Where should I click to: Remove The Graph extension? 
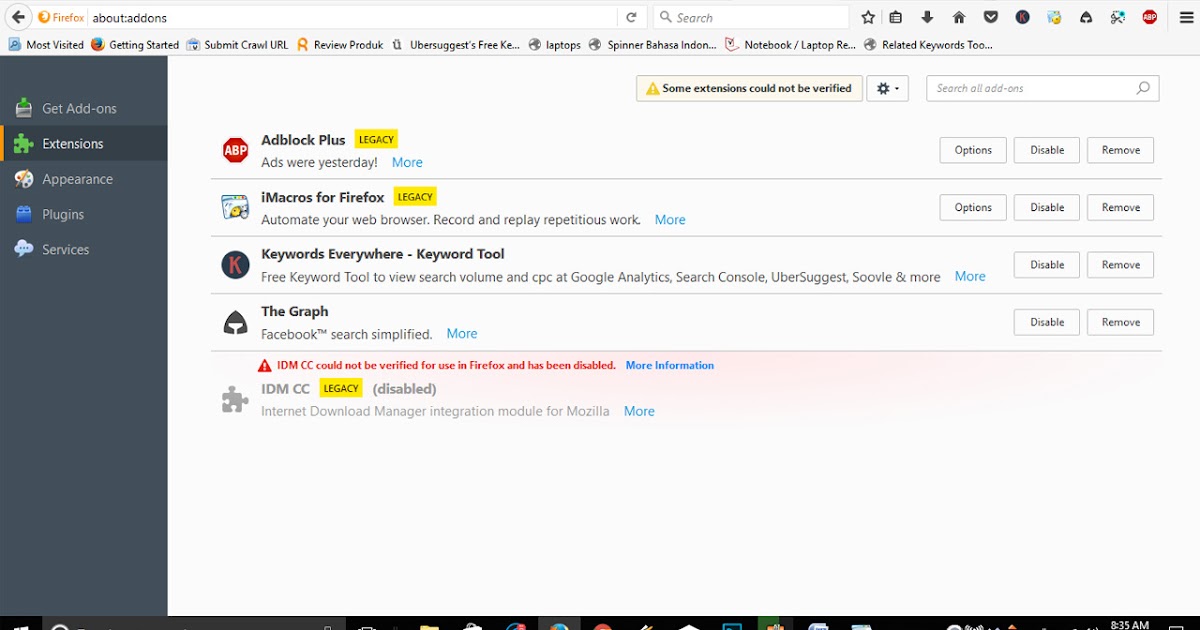pyautogui.click(x=1121, y=322)
